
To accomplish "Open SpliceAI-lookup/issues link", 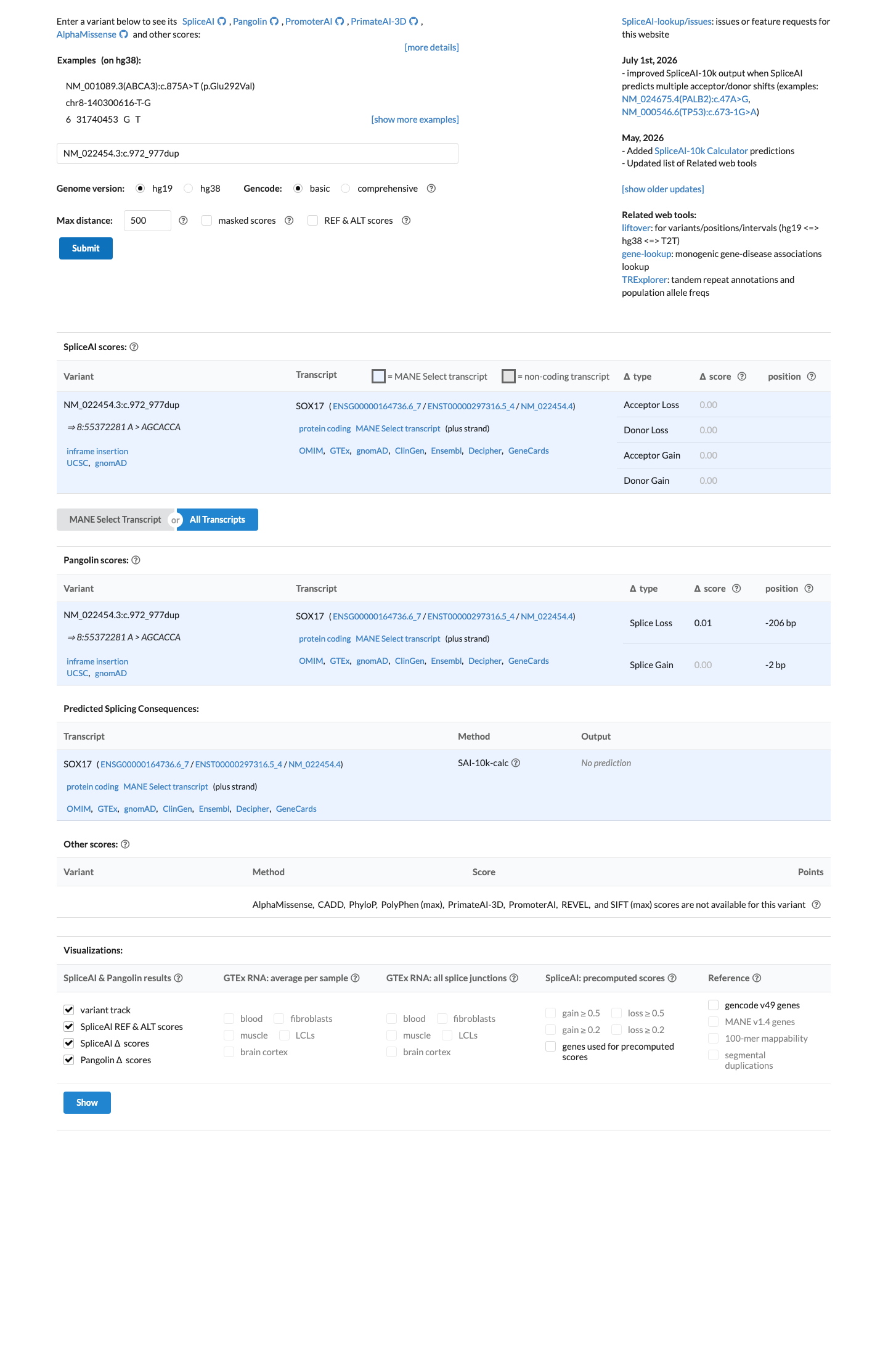I will coord(667,22).
